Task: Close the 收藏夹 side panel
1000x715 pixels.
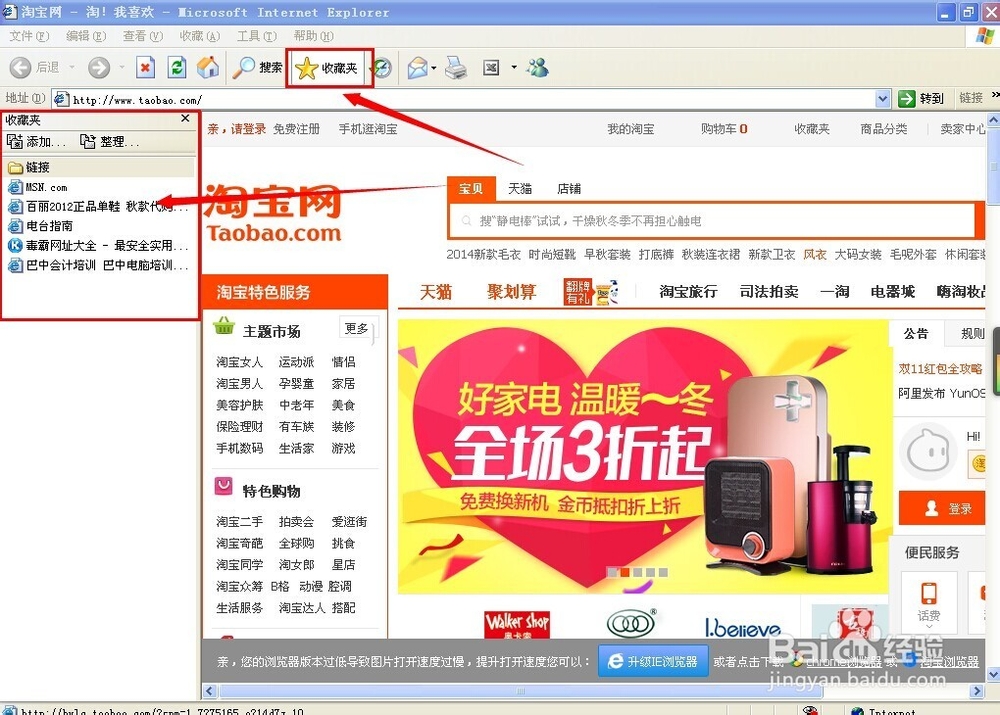Action: coord(186,119)
